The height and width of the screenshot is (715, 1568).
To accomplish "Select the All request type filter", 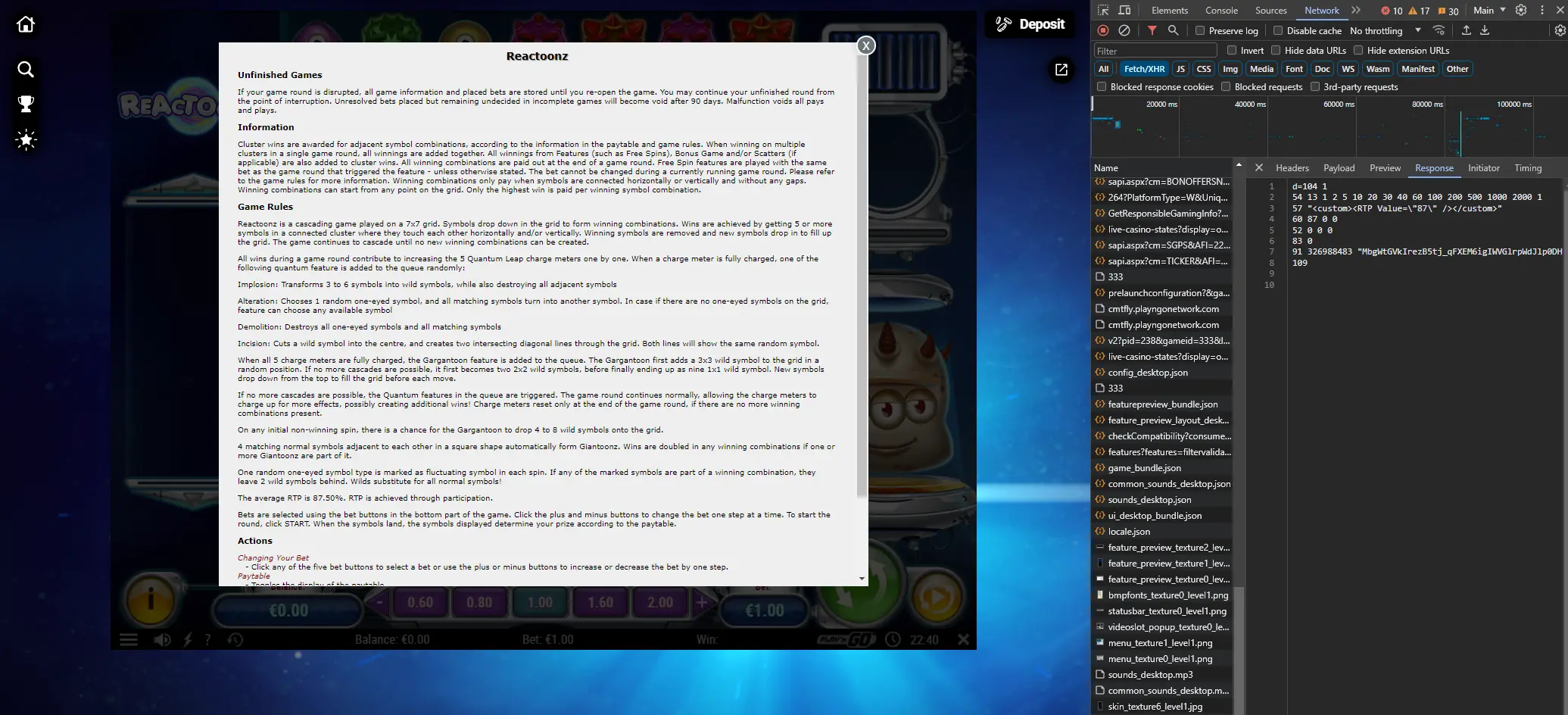I will coord(1104,69).
